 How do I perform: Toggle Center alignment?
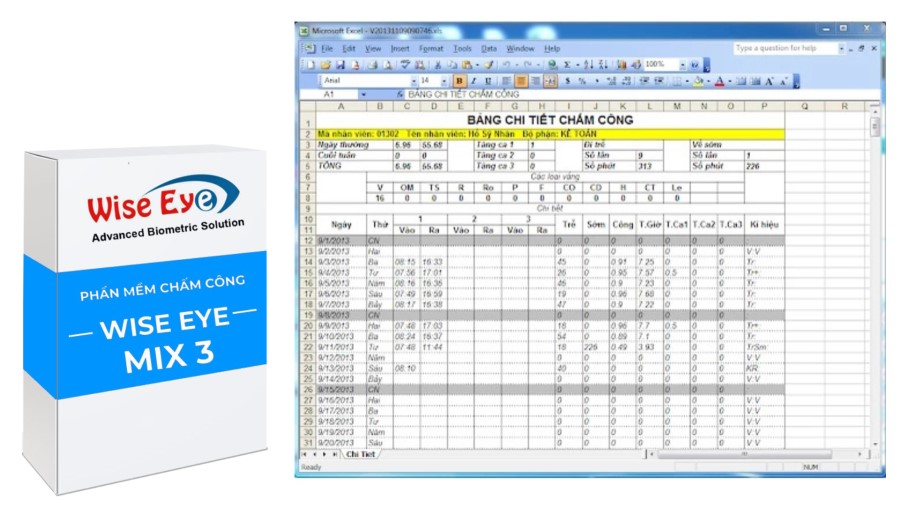click(x=521, y=81)
